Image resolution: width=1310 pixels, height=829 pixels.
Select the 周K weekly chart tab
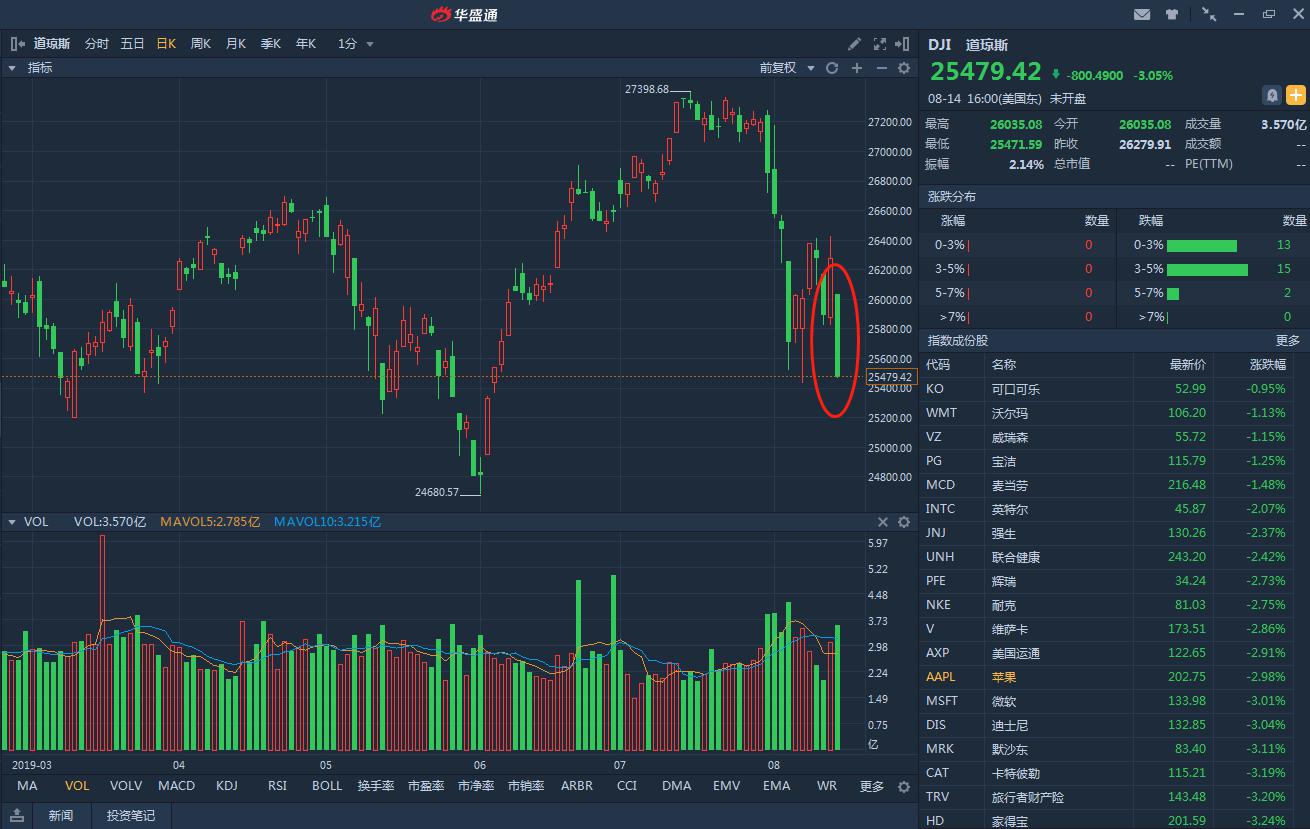(x=200, y=44)
